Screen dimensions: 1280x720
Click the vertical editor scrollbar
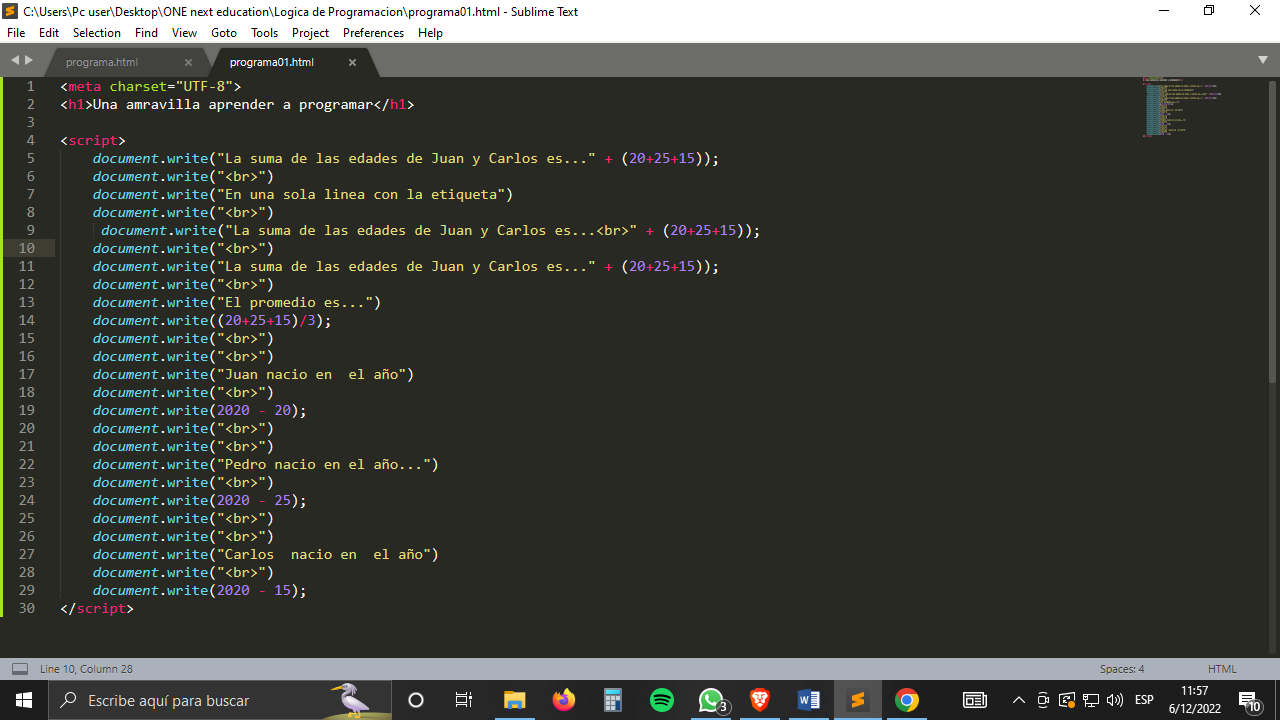coord(1273,232)
